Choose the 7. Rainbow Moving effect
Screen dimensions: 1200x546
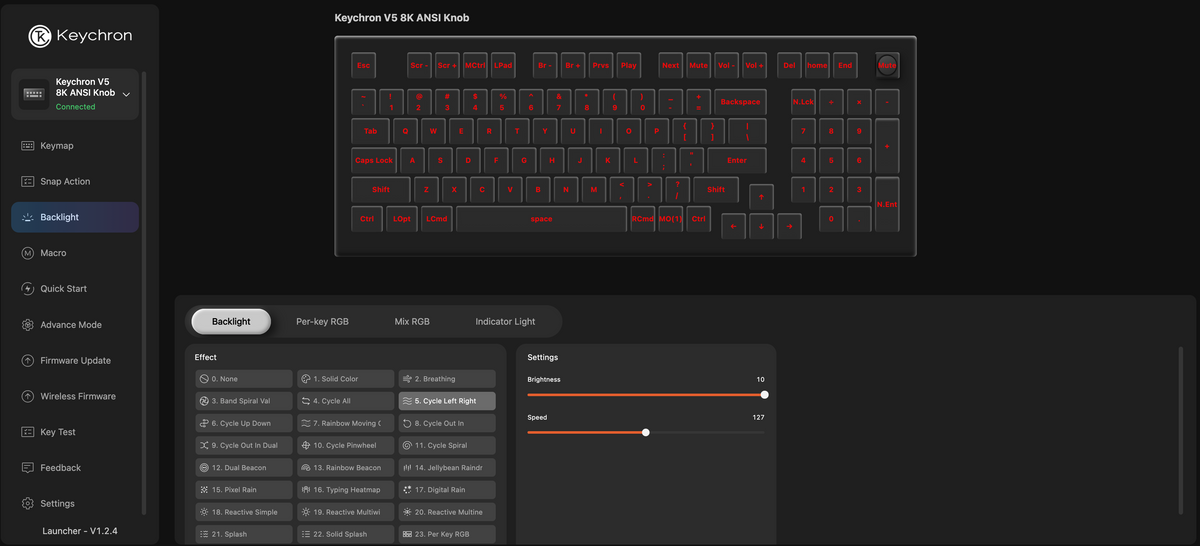click(346, 423)
